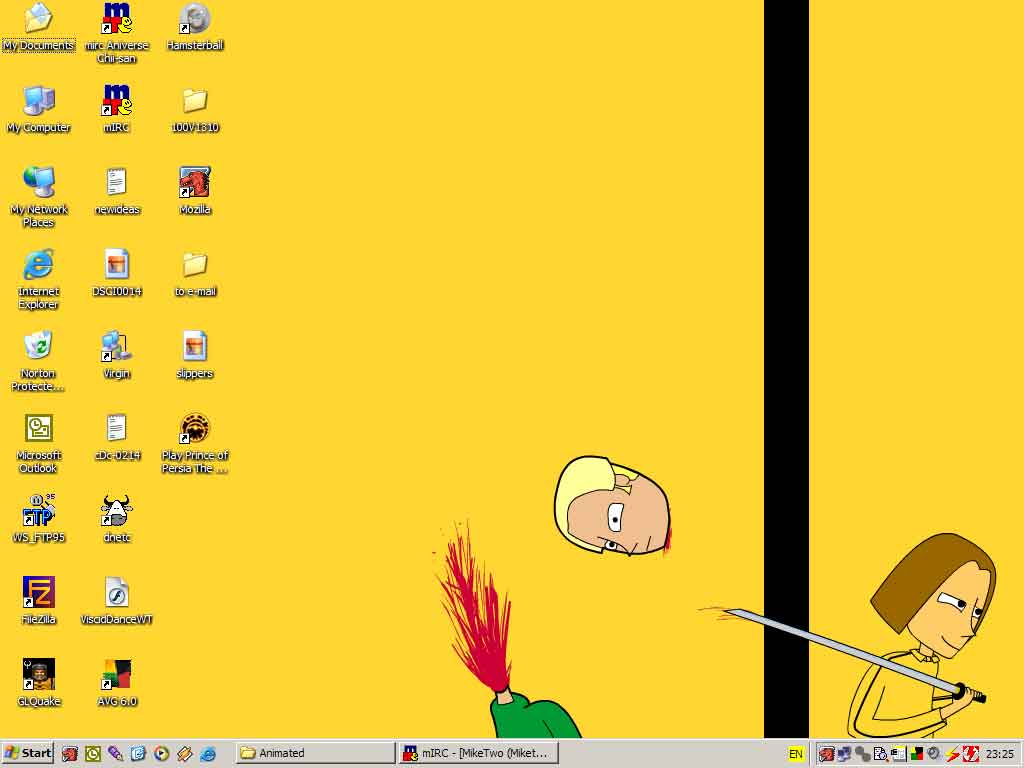This screenshot has height=768, width=1024.
Task: Select the GLQuake desktop icon
Action: tap(39, 675)
